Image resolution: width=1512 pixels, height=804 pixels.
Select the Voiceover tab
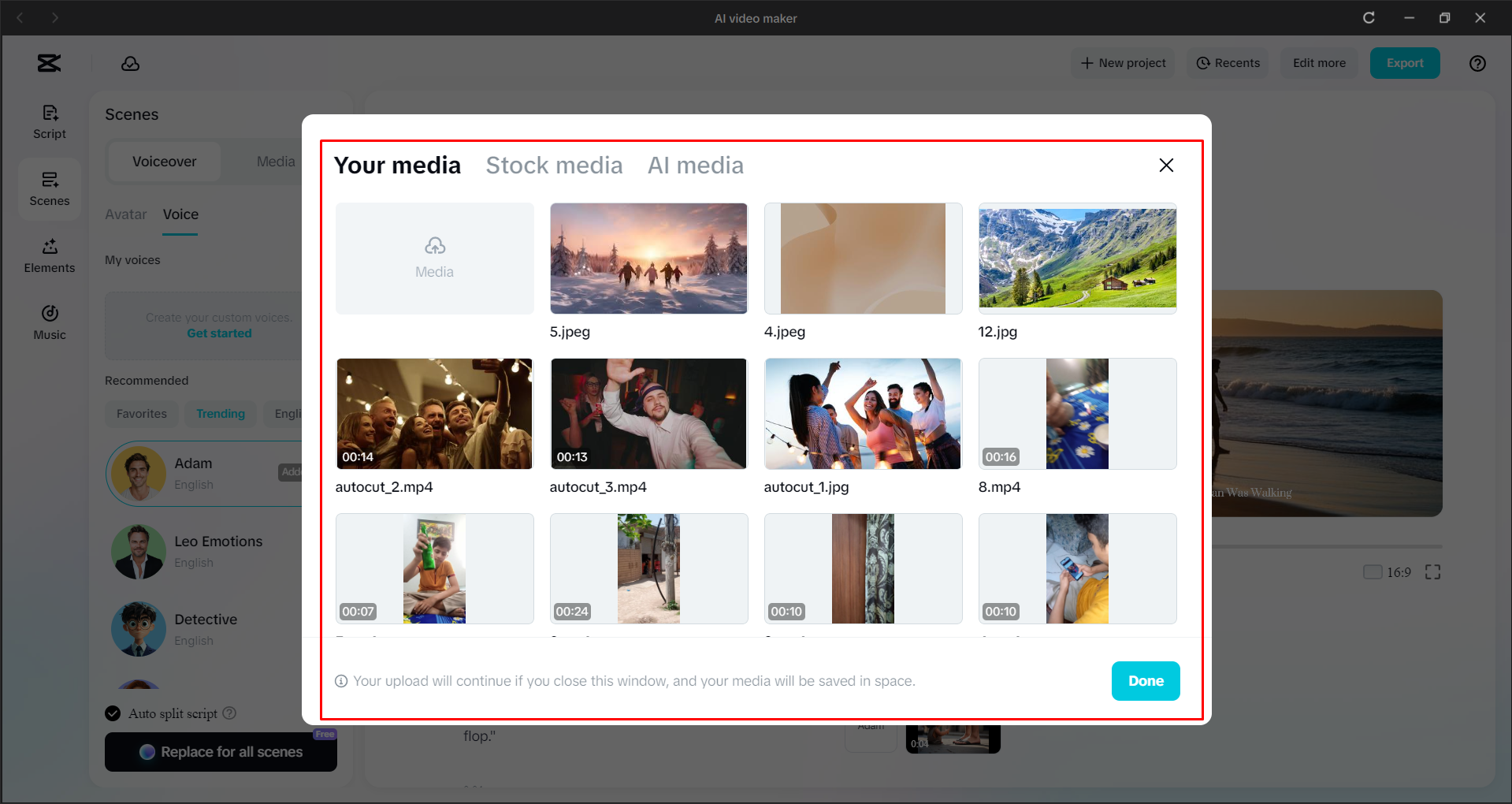[x=165, y=162]
